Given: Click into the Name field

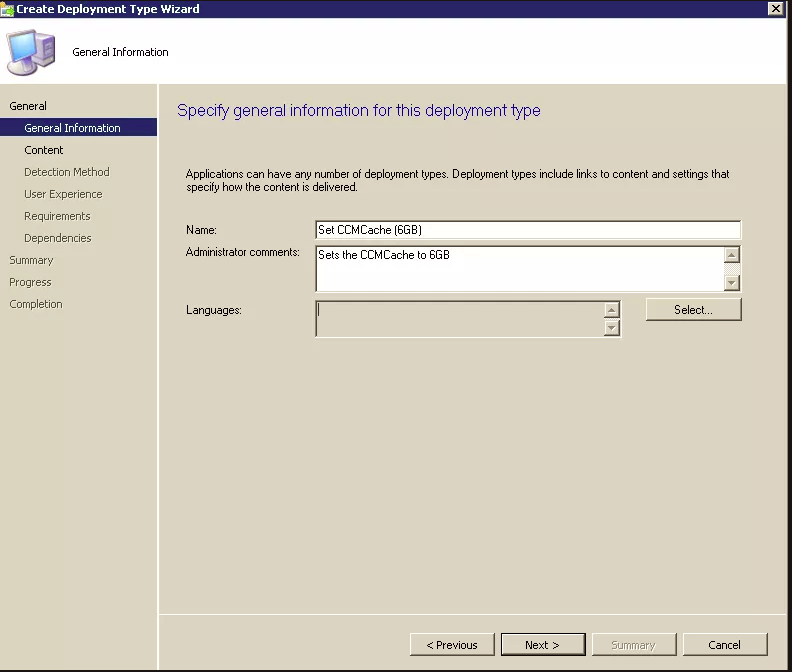Looking at the screenshot, I should [x=528, y=230].
